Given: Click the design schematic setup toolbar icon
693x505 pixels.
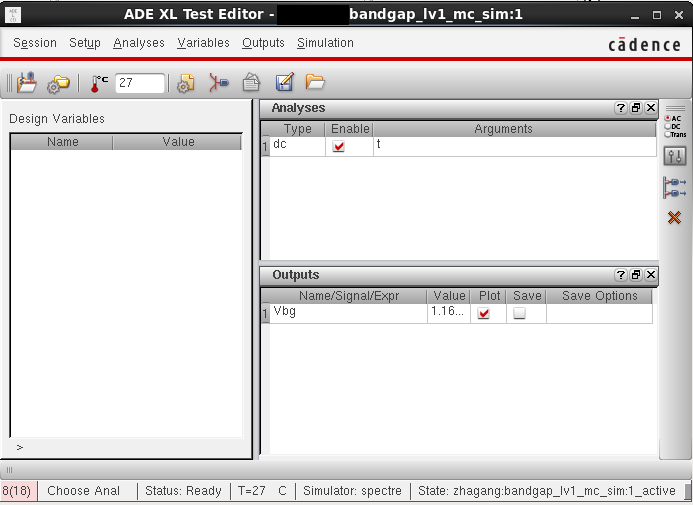Looking at the screenshot, I should 27,83.
